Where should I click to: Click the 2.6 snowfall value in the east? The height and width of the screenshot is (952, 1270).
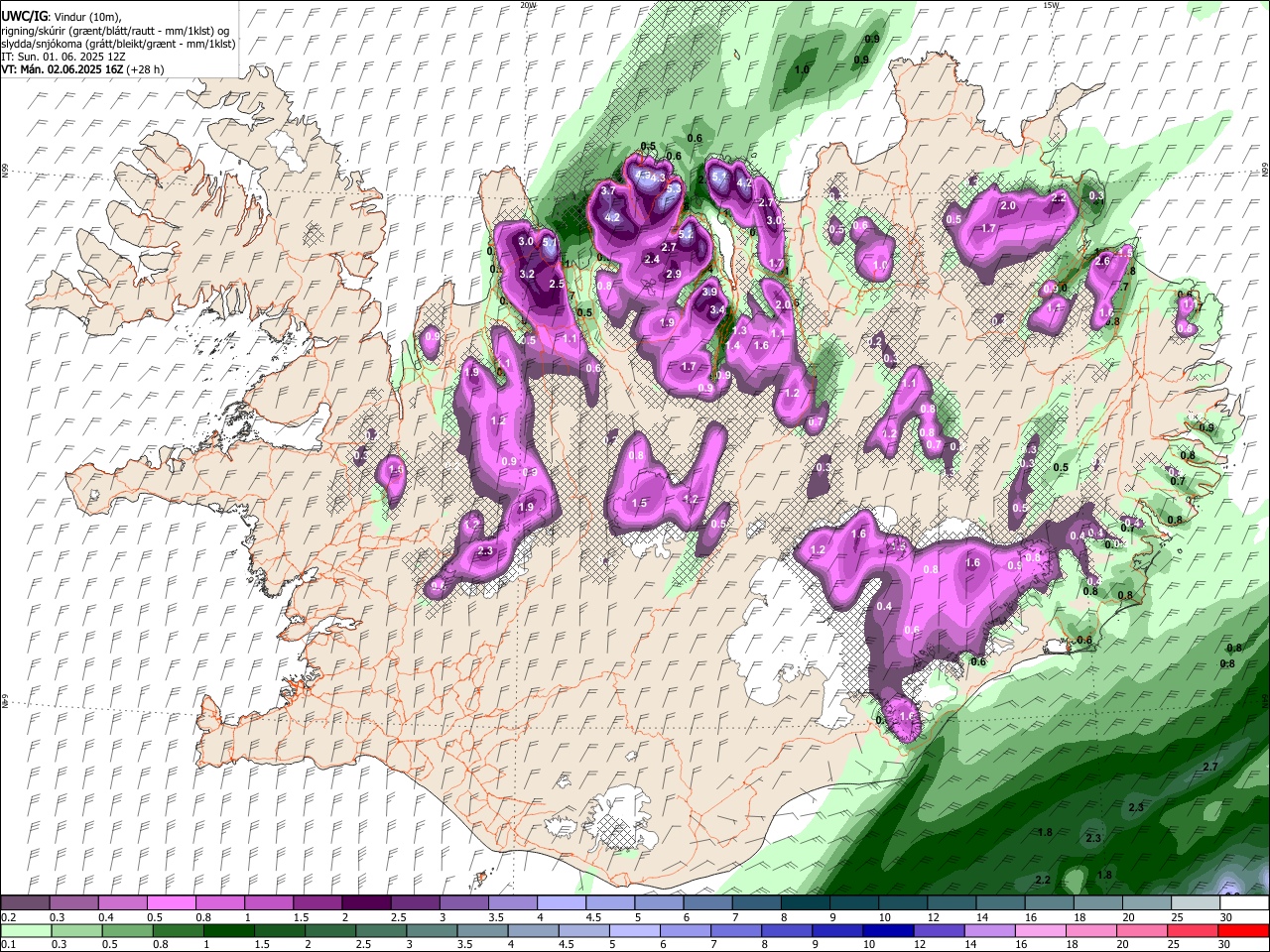(1102, 261)
